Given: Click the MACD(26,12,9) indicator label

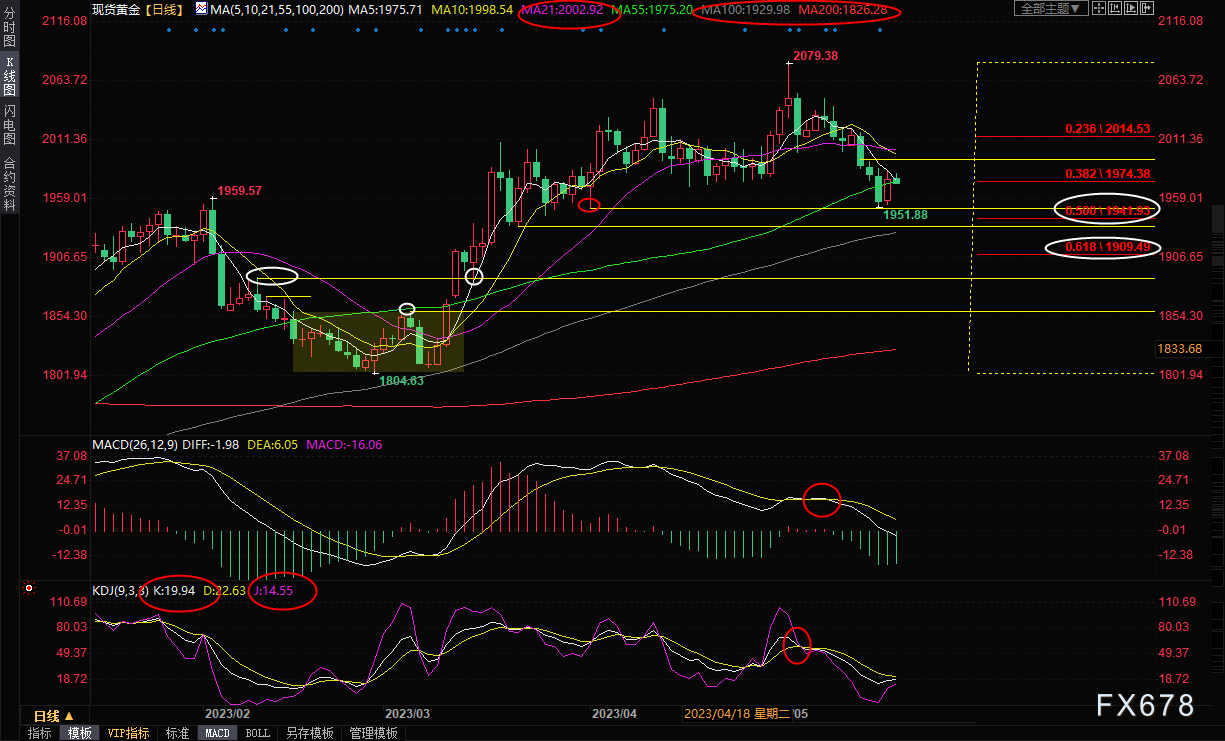Looking at the screenshot, I should tap(135, 445).
